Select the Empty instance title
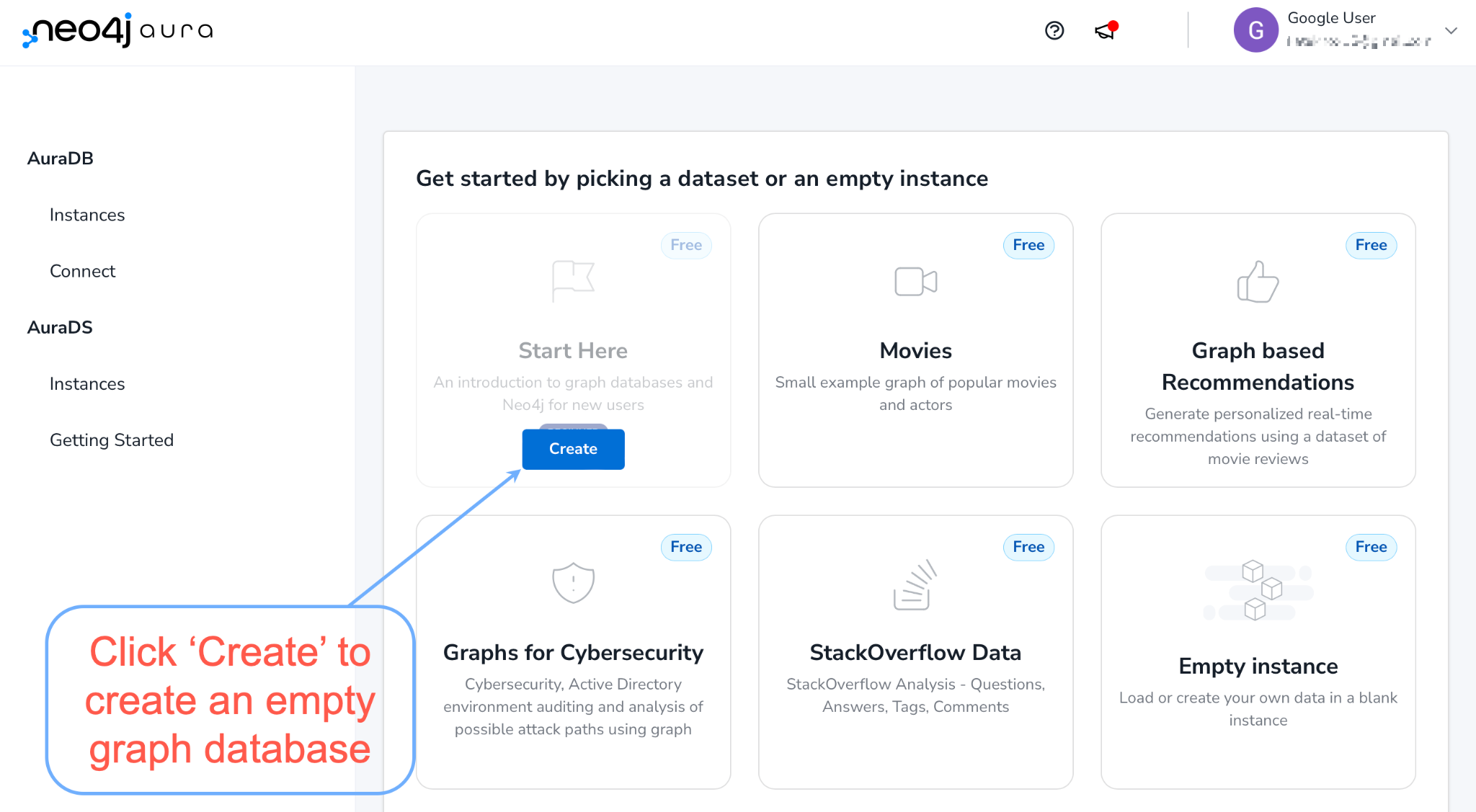1476x812 pixels. (1258, 666)
